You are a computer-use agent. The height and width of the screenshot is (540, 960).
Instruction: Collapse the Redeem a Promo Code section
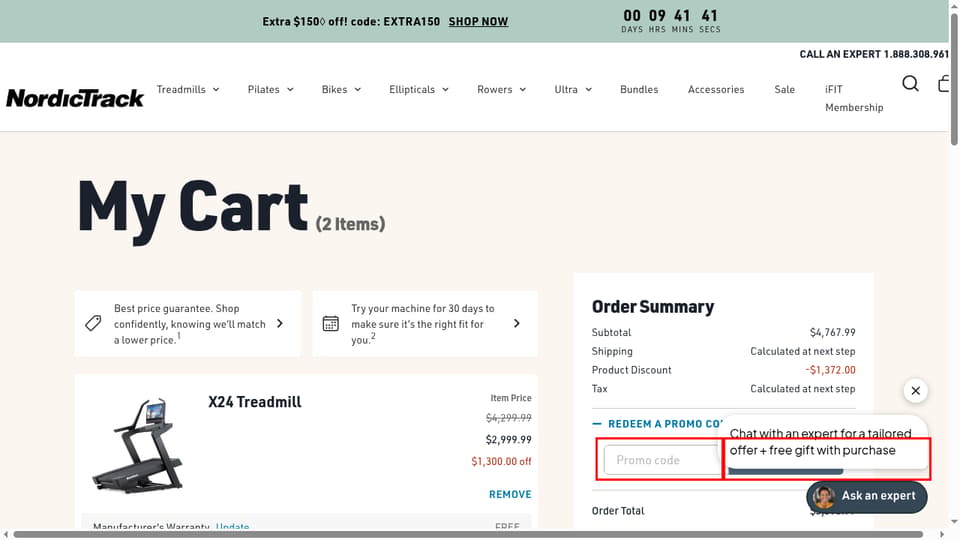coord(658,424)
